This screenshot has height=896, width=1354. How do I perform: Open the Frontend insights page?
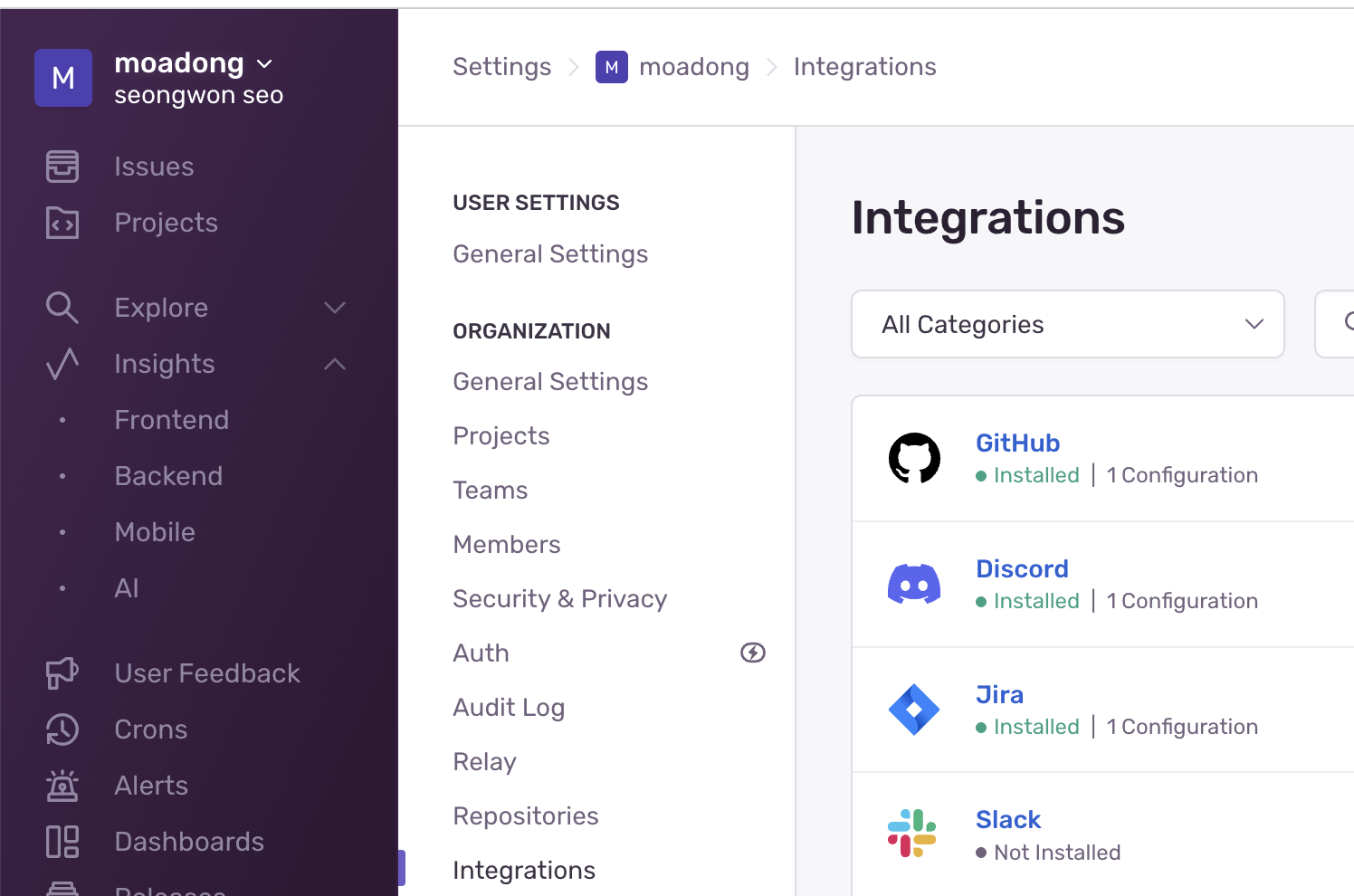pos(172,420)
